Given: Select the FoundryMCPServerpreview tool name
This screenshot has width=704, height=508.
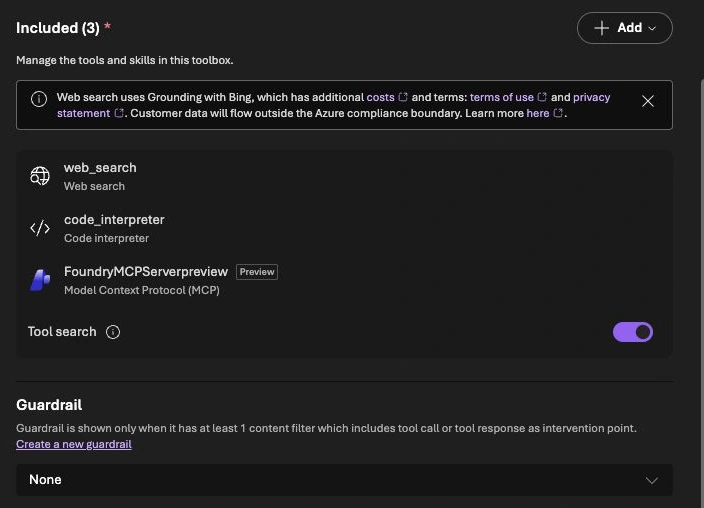Looking at the screenshot, I should click(146, 272).
